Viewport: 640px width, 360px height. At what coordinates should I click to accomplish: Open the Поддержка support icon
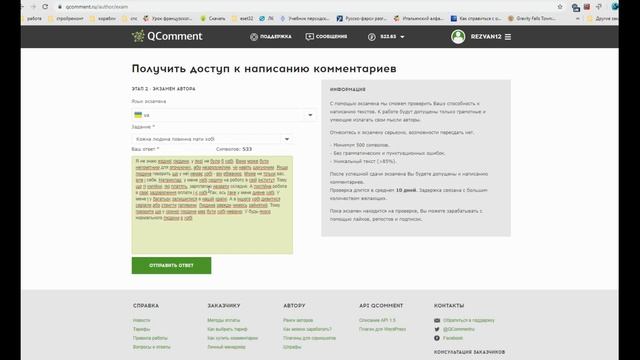pyautogui.click(x=254, y=37)
